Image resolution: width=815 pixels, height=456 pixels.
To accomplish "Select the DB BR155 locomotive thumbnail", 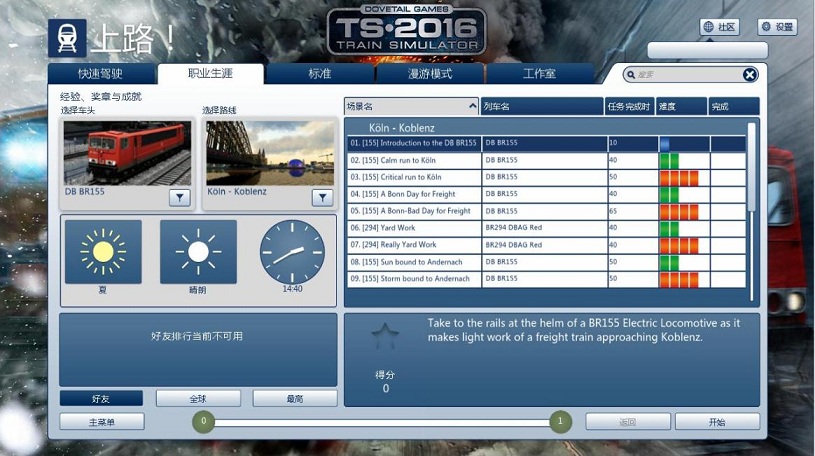I will click(x=127, y=153).
